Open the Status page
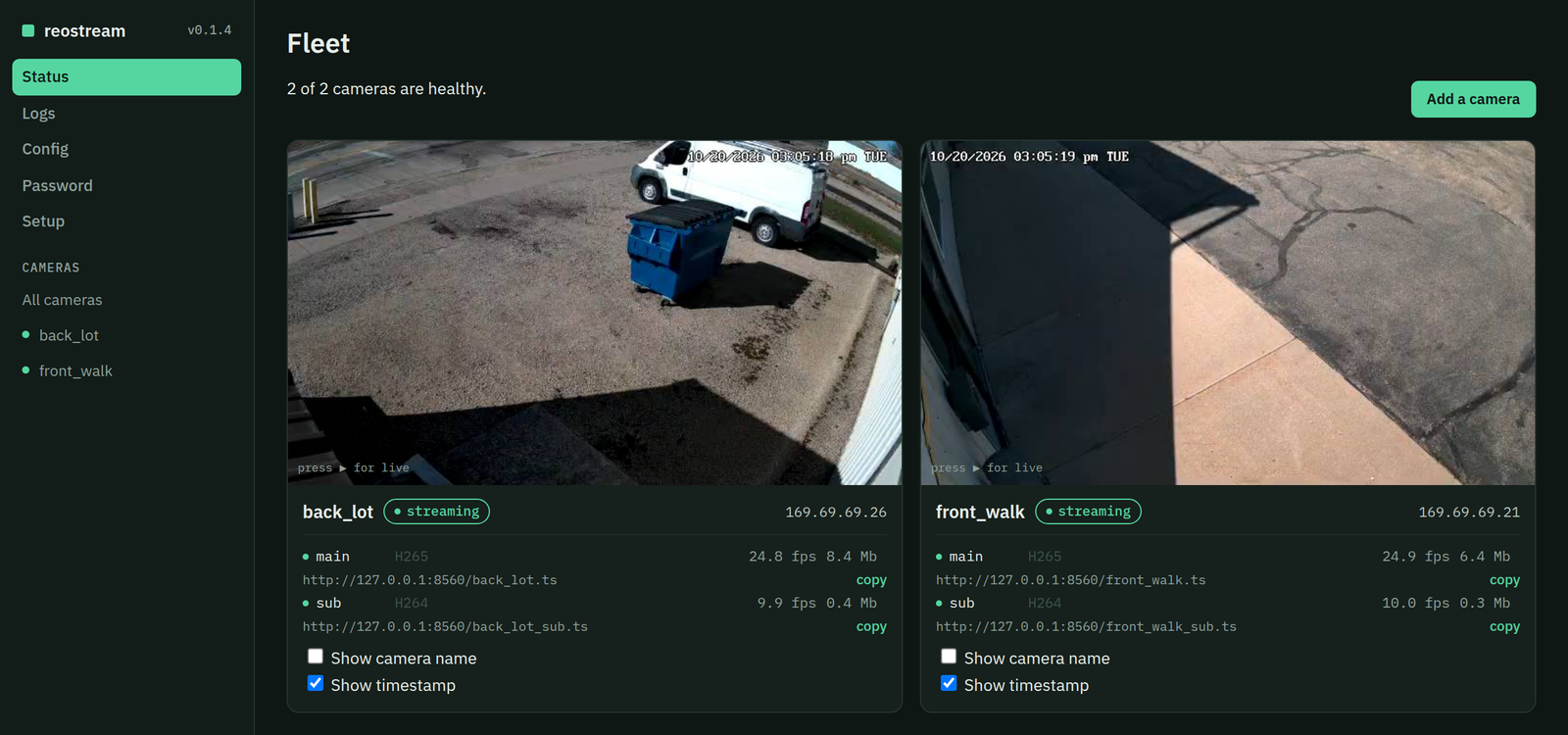Image resolution: width=1568 pixels, height=735 pixels. coord(126,76)
